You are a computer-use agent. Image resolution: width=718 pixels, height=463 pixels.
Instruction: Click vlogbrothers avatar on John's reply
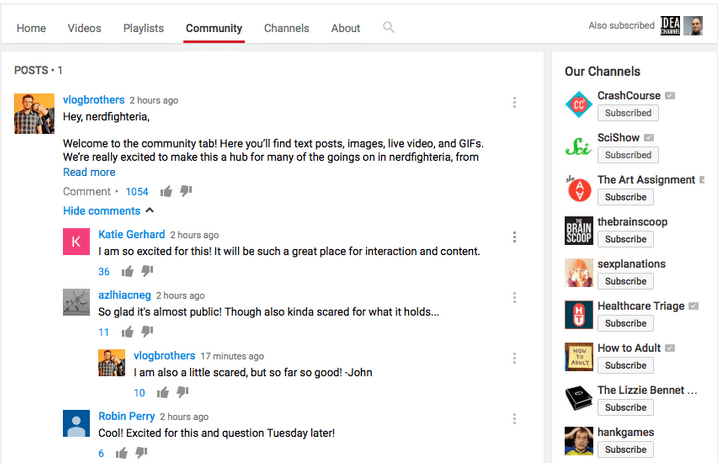(112, 363)
